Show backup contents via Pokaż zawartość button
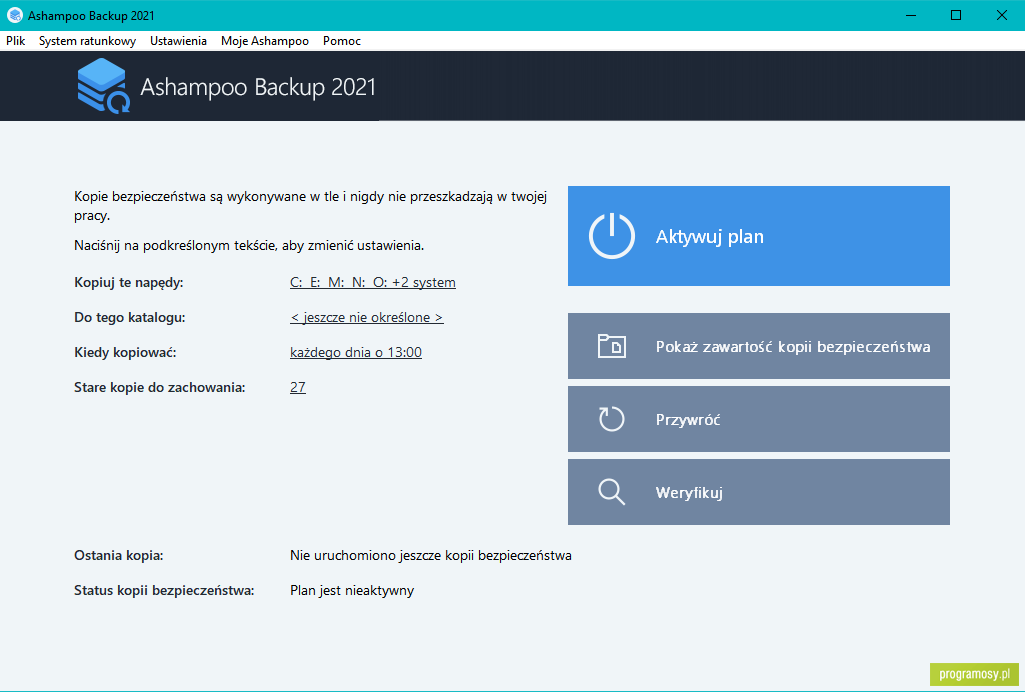 758,346
